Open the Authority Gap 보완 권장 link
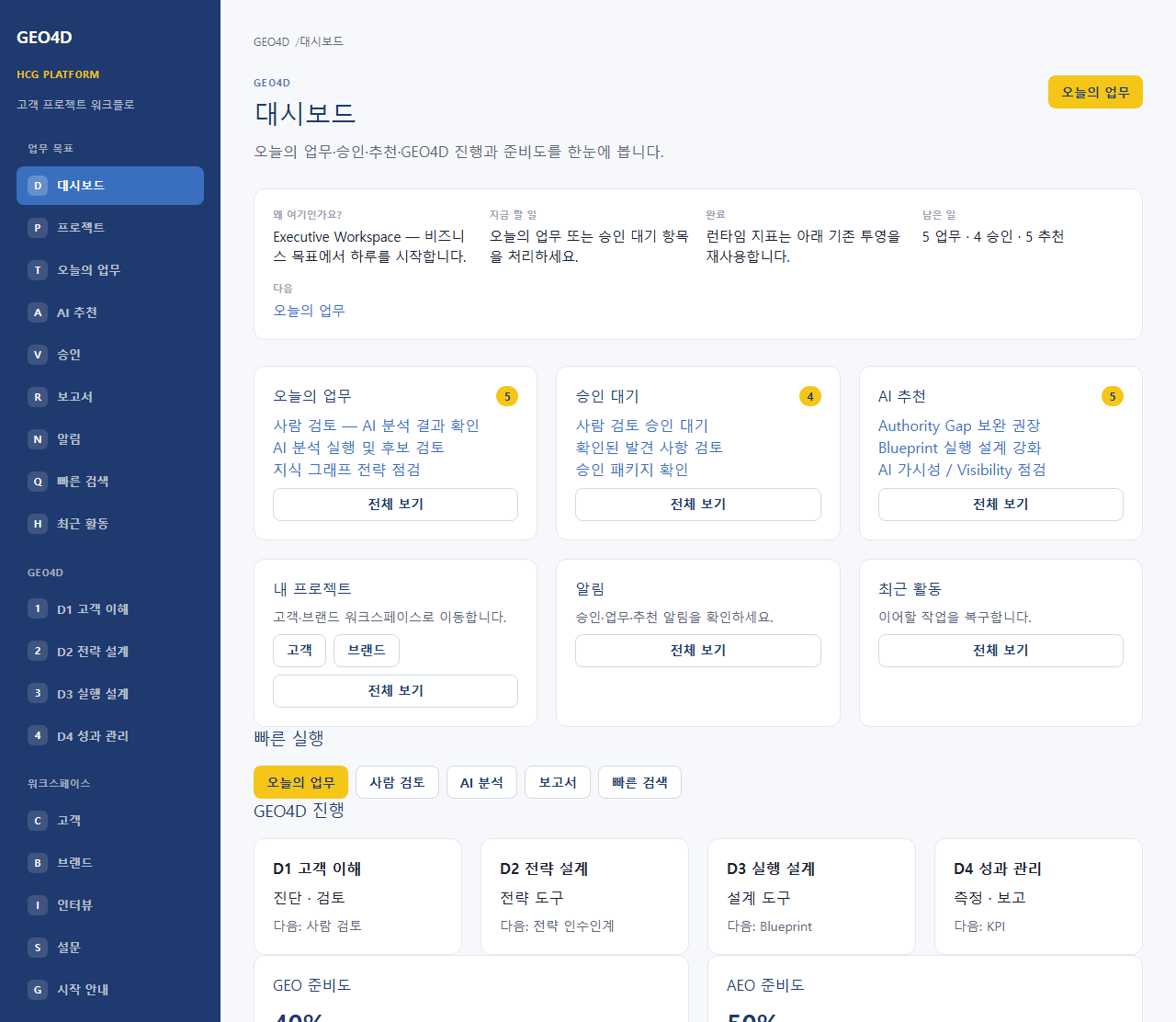 click(x=959, y=426)
